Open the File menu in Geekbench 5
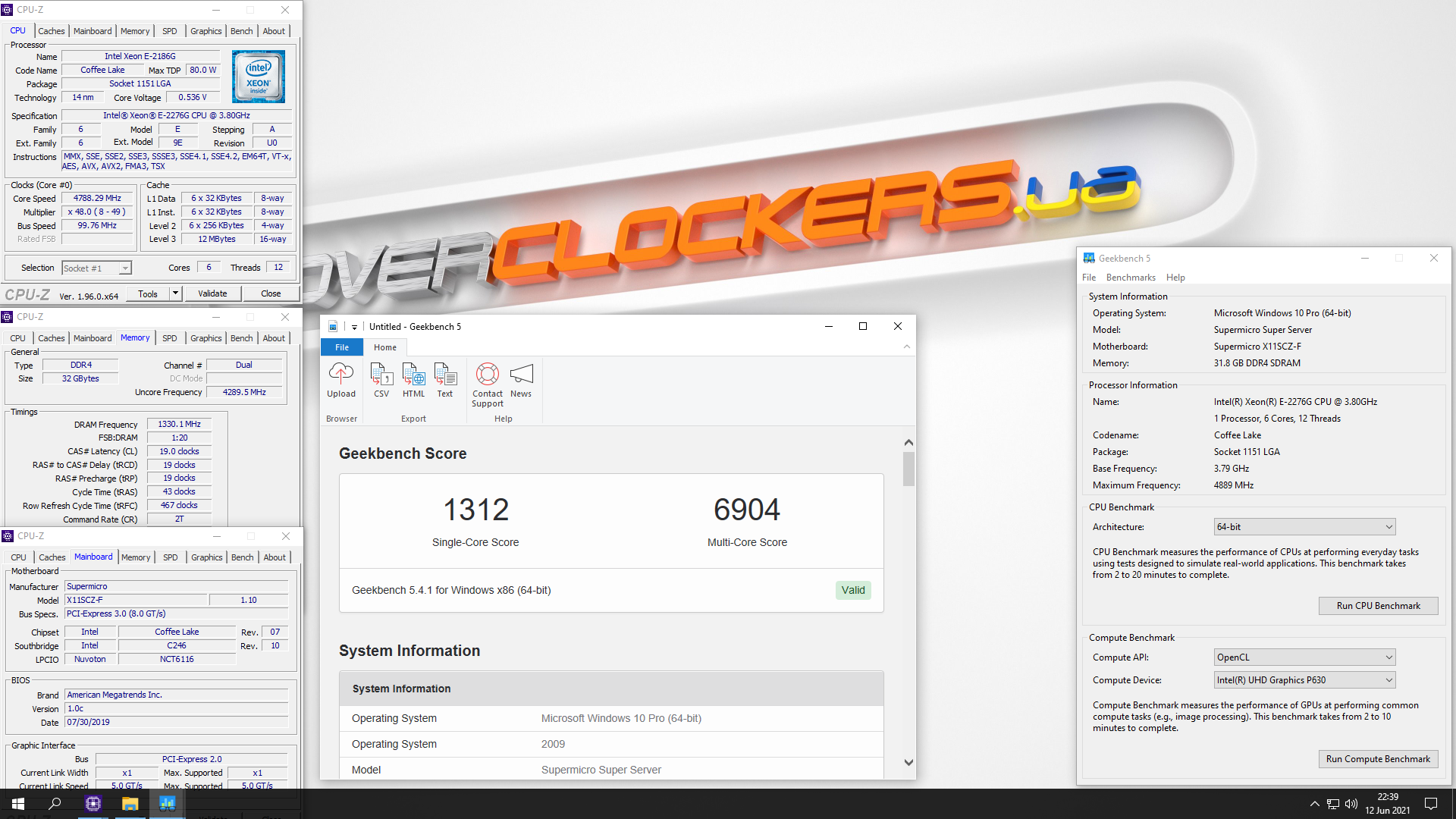The image size is (1456, 819). click(1089, 278)
